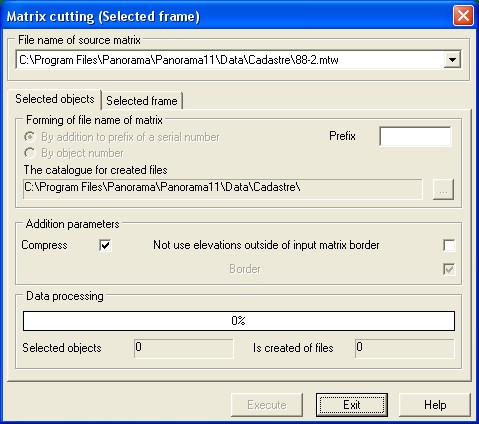Click the Prefix input field
Screen dimensions: 479x424
(415, 136)
